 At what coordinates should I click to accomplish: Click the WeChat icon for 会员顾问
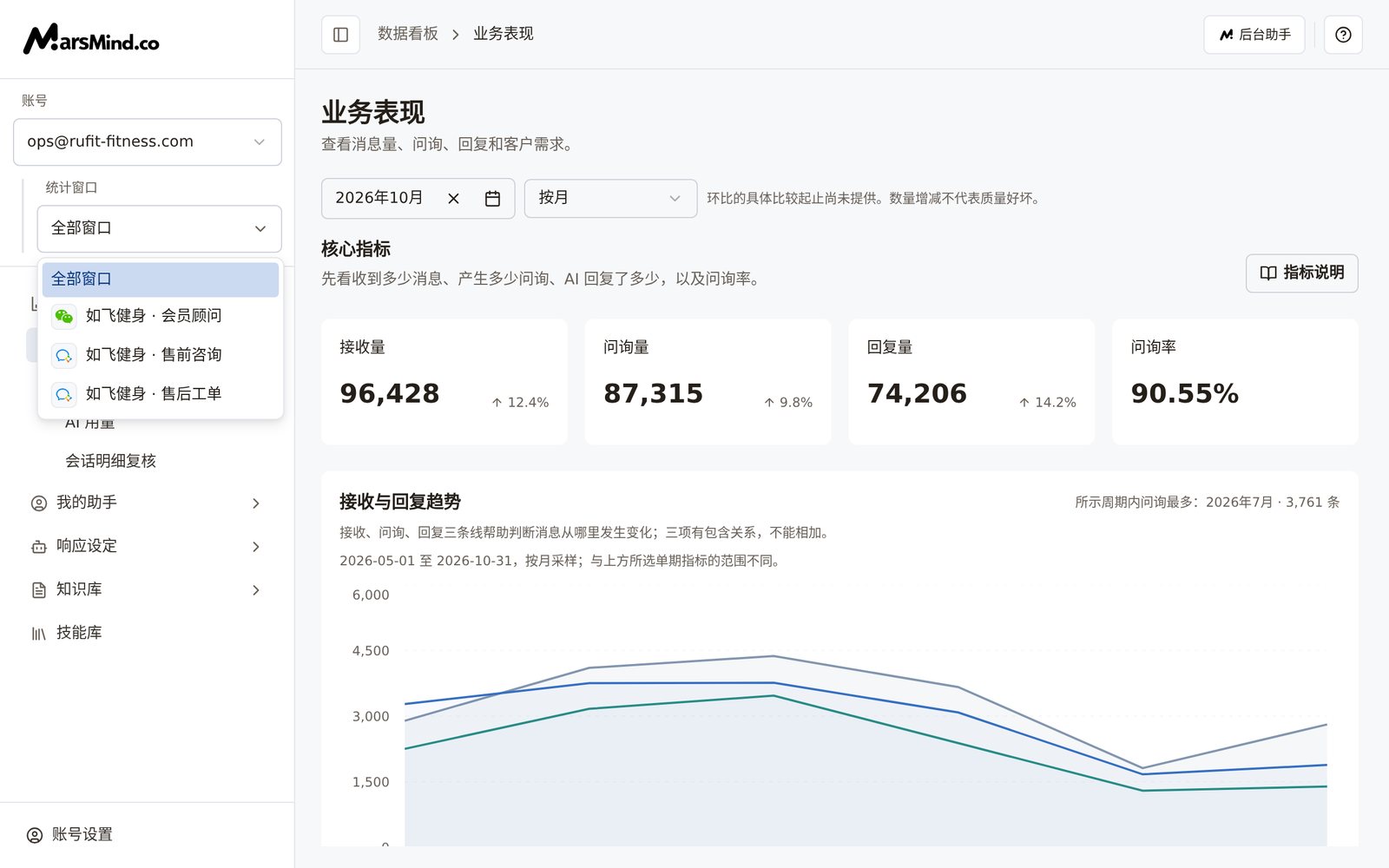click(x=64, y=316)
